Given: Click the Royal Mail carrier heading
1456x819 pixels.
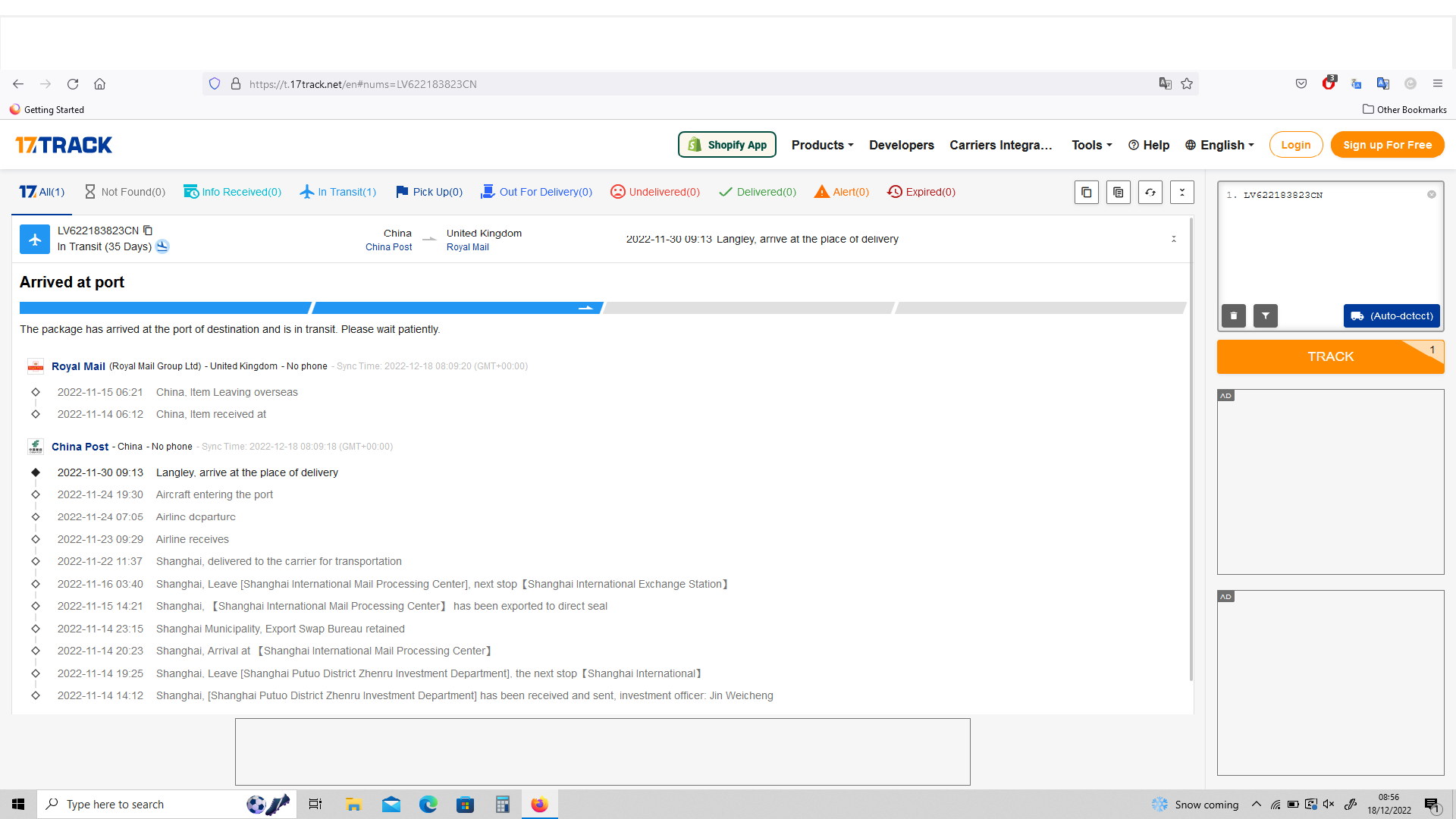Looking at the screenshot, I should click(x=78, y=366).
